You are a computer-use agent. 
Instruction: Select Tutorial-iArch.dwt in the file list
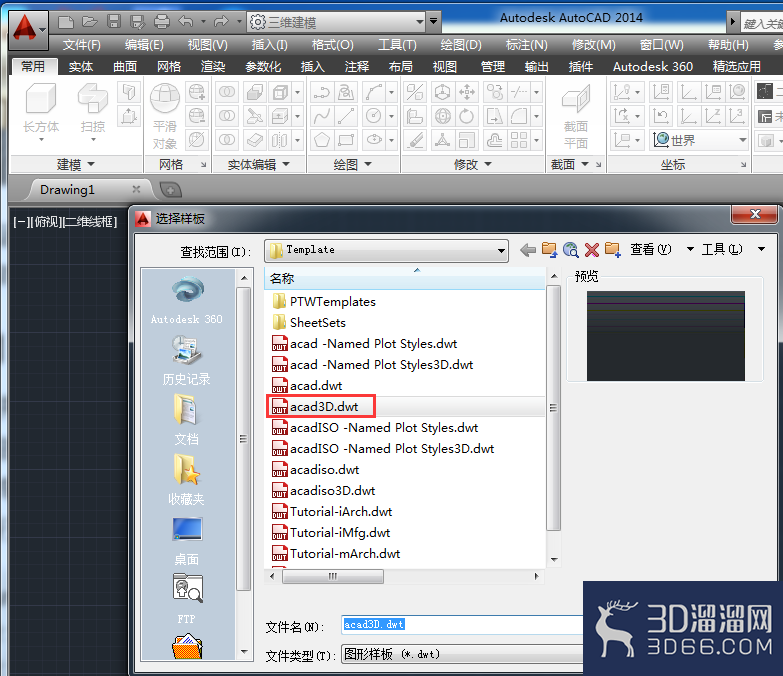(x=332, y=511)
